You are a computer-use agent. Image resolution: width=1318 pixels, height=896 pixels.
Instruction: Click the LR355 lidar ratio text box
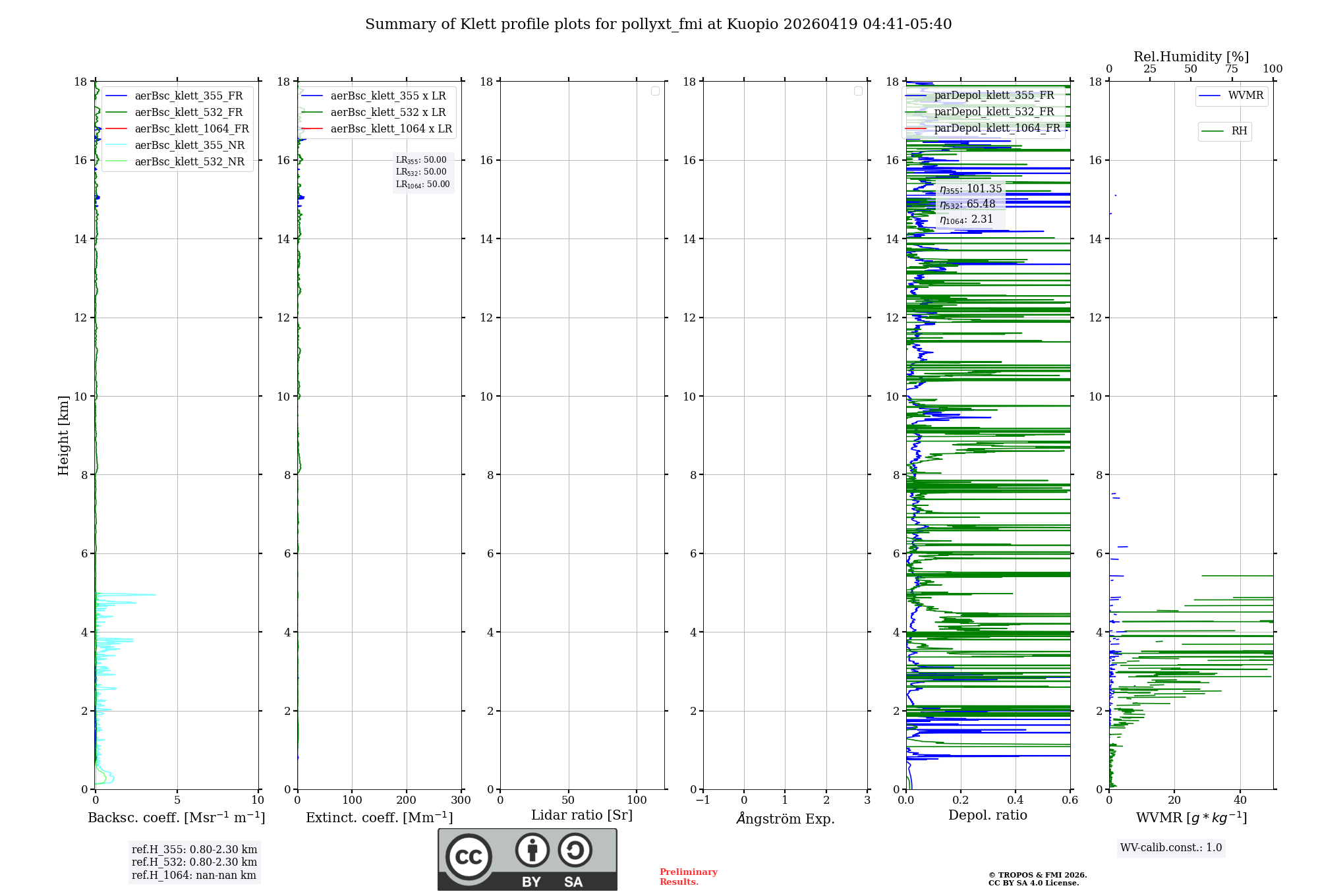(422, 161)
